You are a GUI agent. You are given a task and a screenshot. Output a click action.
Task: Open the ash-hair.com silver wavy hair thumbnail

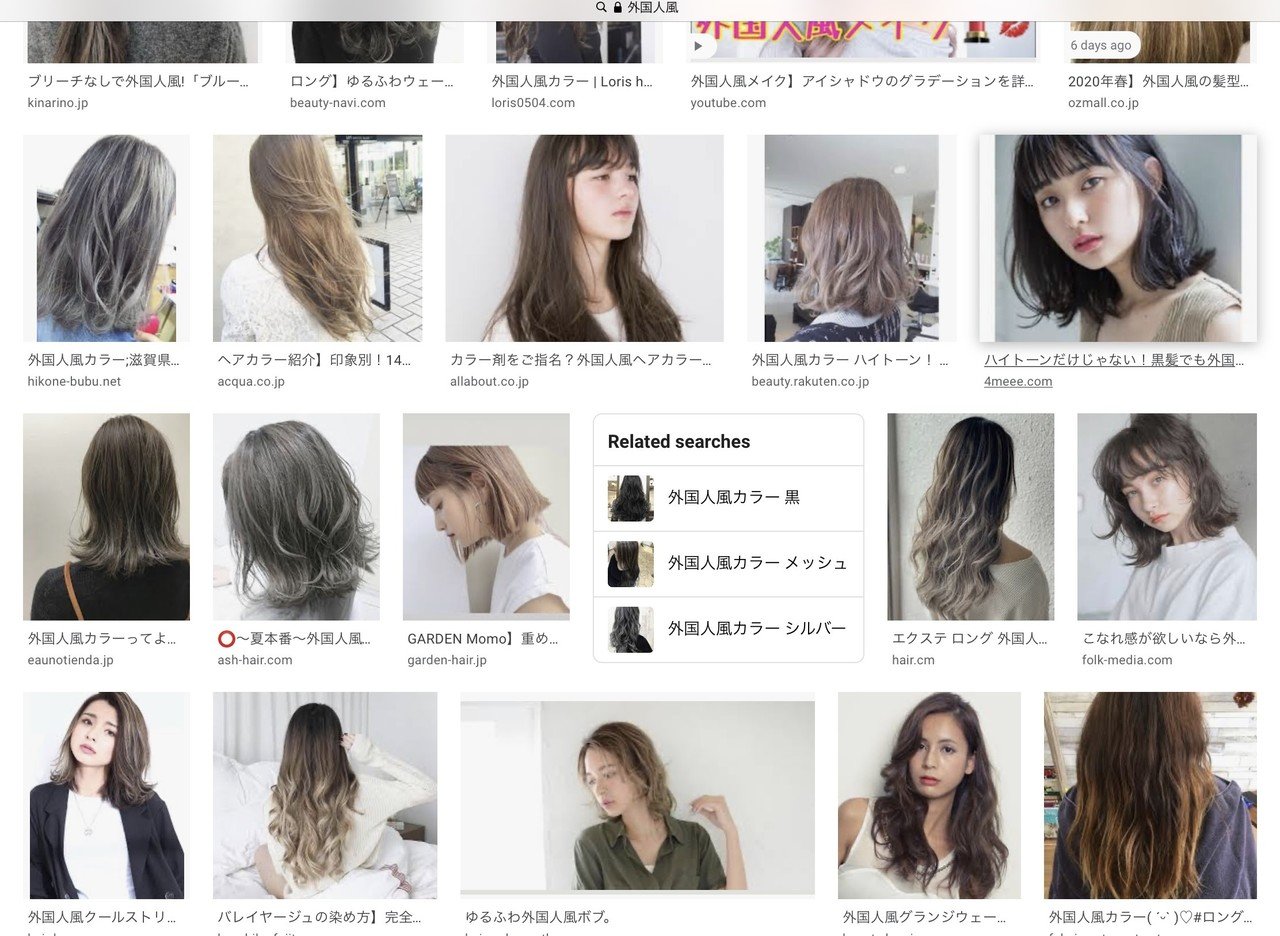pos(296,517)
